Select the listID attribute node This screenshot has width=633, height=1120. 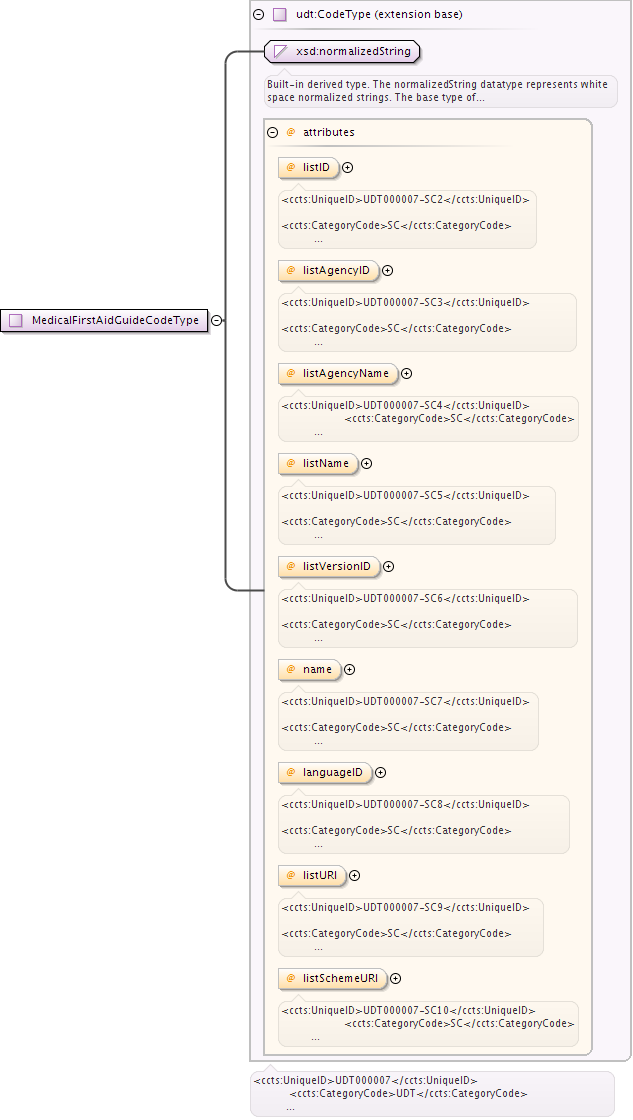coord(309,167)
